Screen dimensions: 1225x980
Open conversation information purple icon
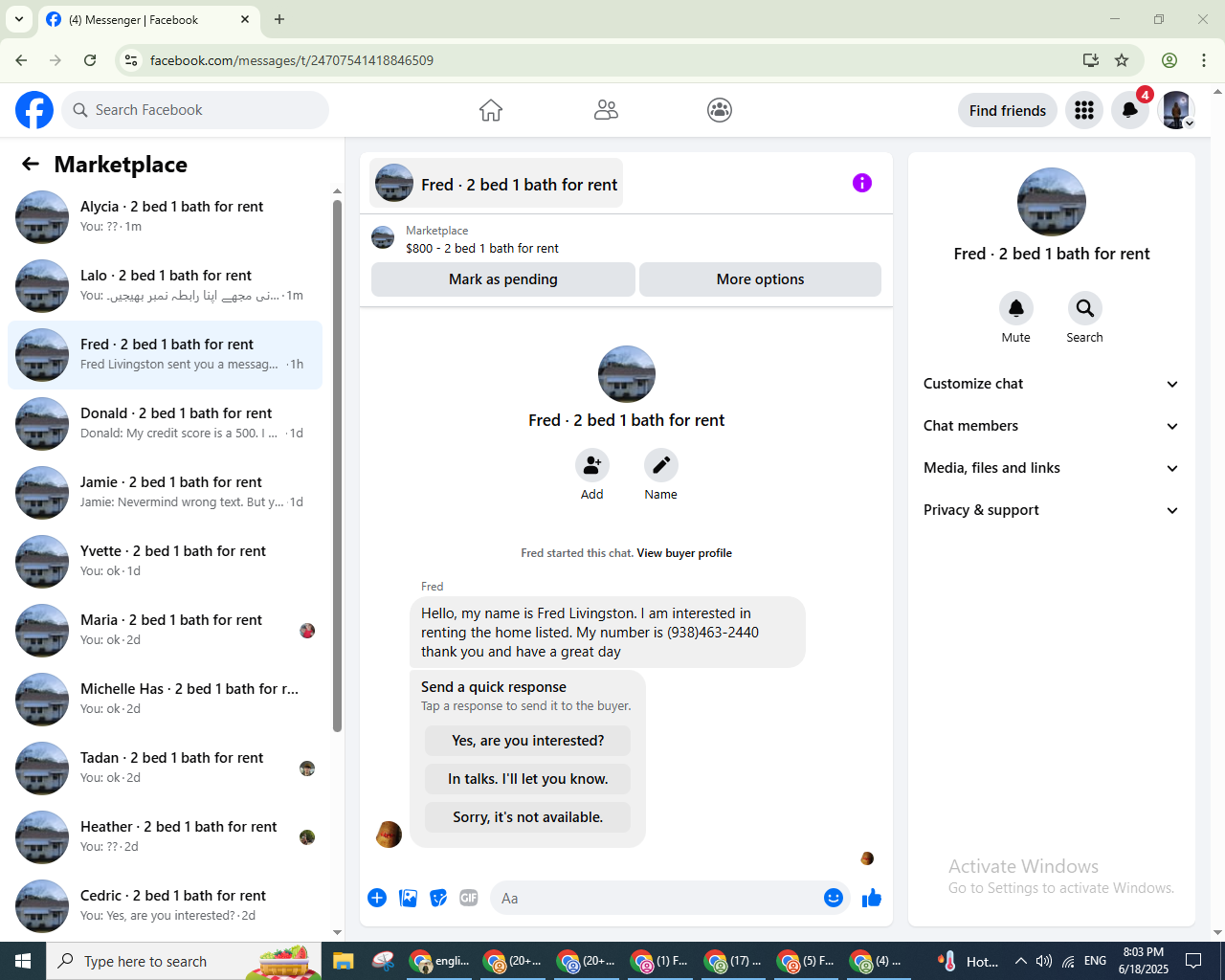tap(862, 183)
